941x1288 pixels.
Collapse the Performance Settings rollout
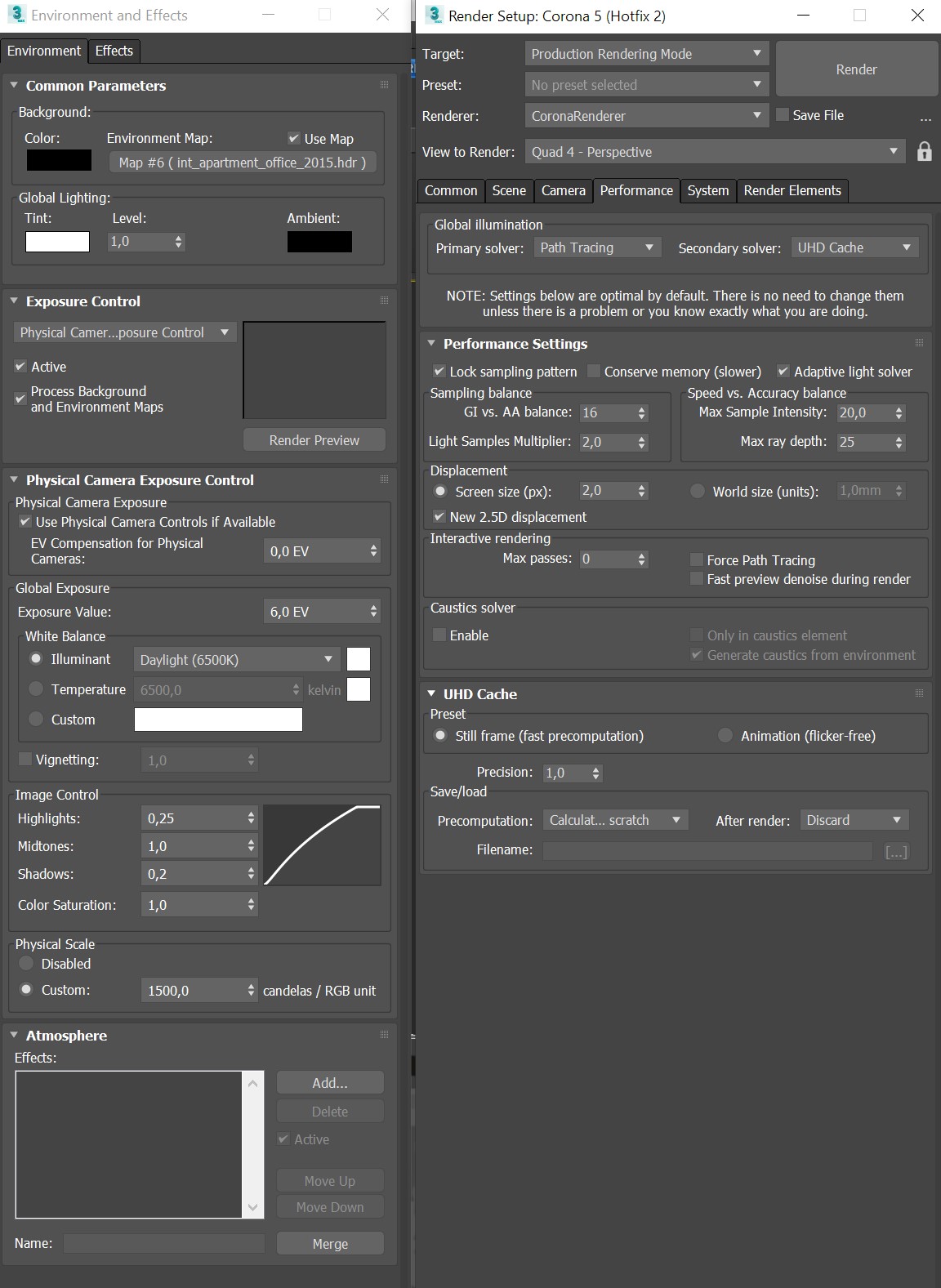tap(431, 343)
